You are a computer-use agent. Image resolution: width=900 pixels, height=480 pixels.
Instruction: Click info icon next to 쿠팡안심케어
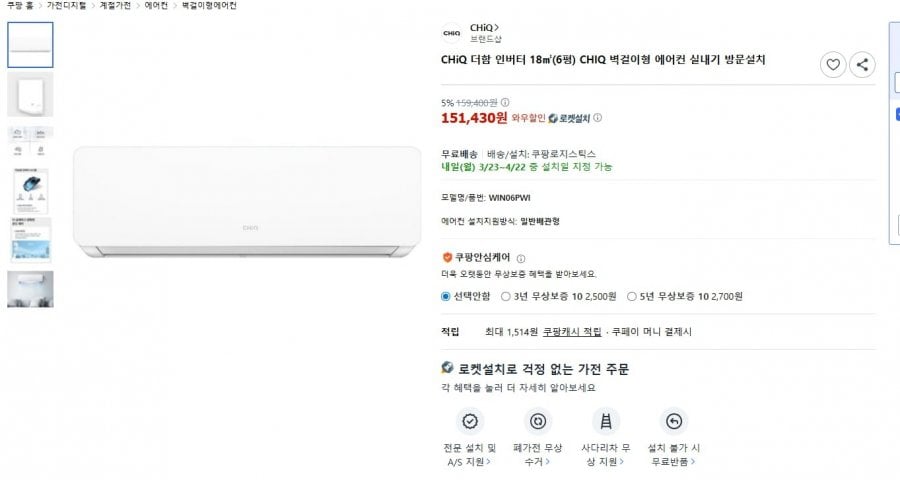click(521, 258)
